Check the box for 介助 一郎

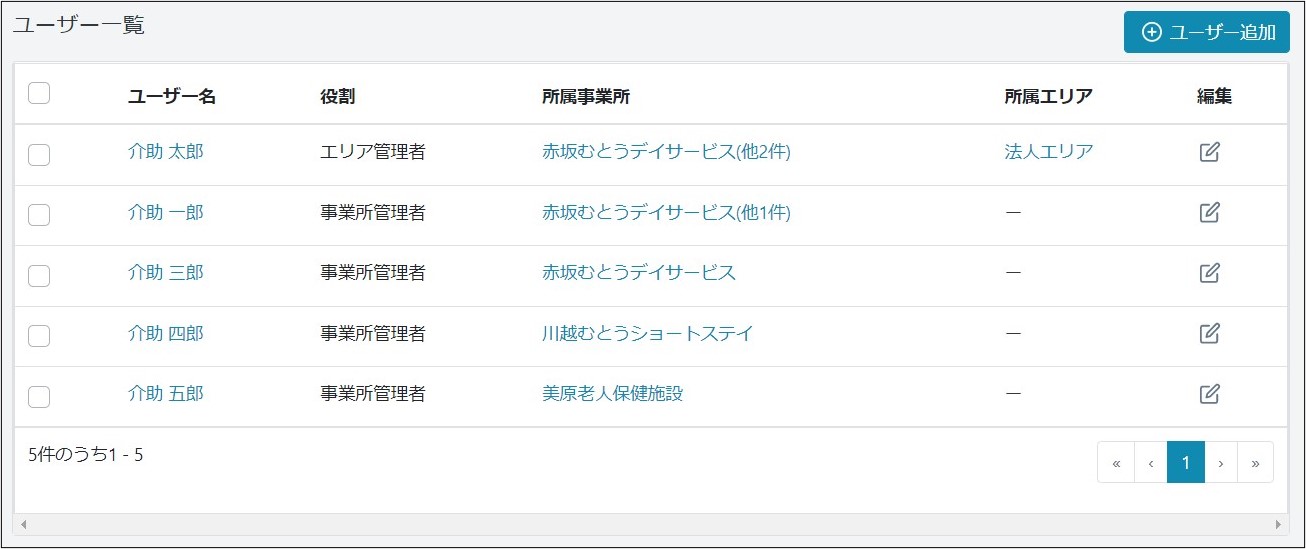[39, 215]
